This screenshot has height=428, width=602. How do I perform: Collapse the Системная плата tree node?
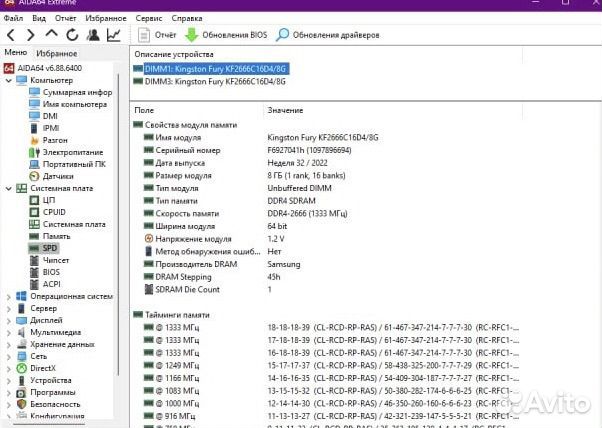8,188
